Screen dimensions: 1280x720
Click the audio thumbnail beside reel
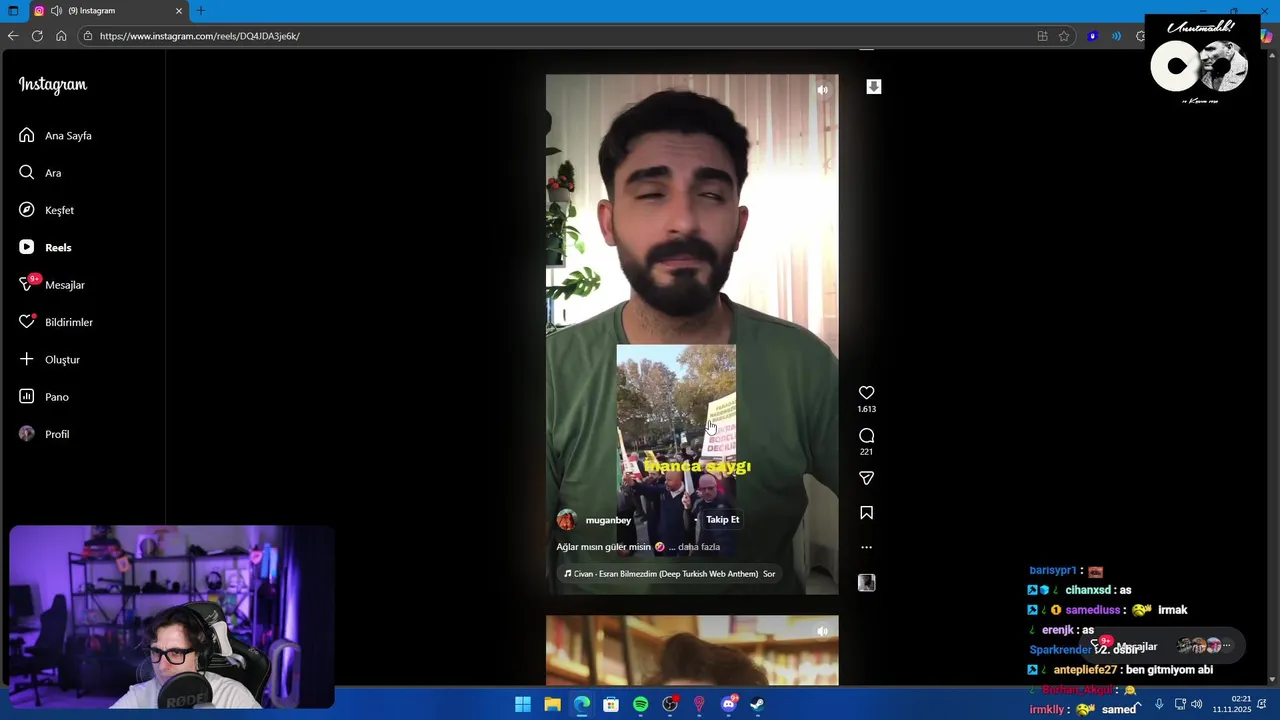click(x=867, y=582)
